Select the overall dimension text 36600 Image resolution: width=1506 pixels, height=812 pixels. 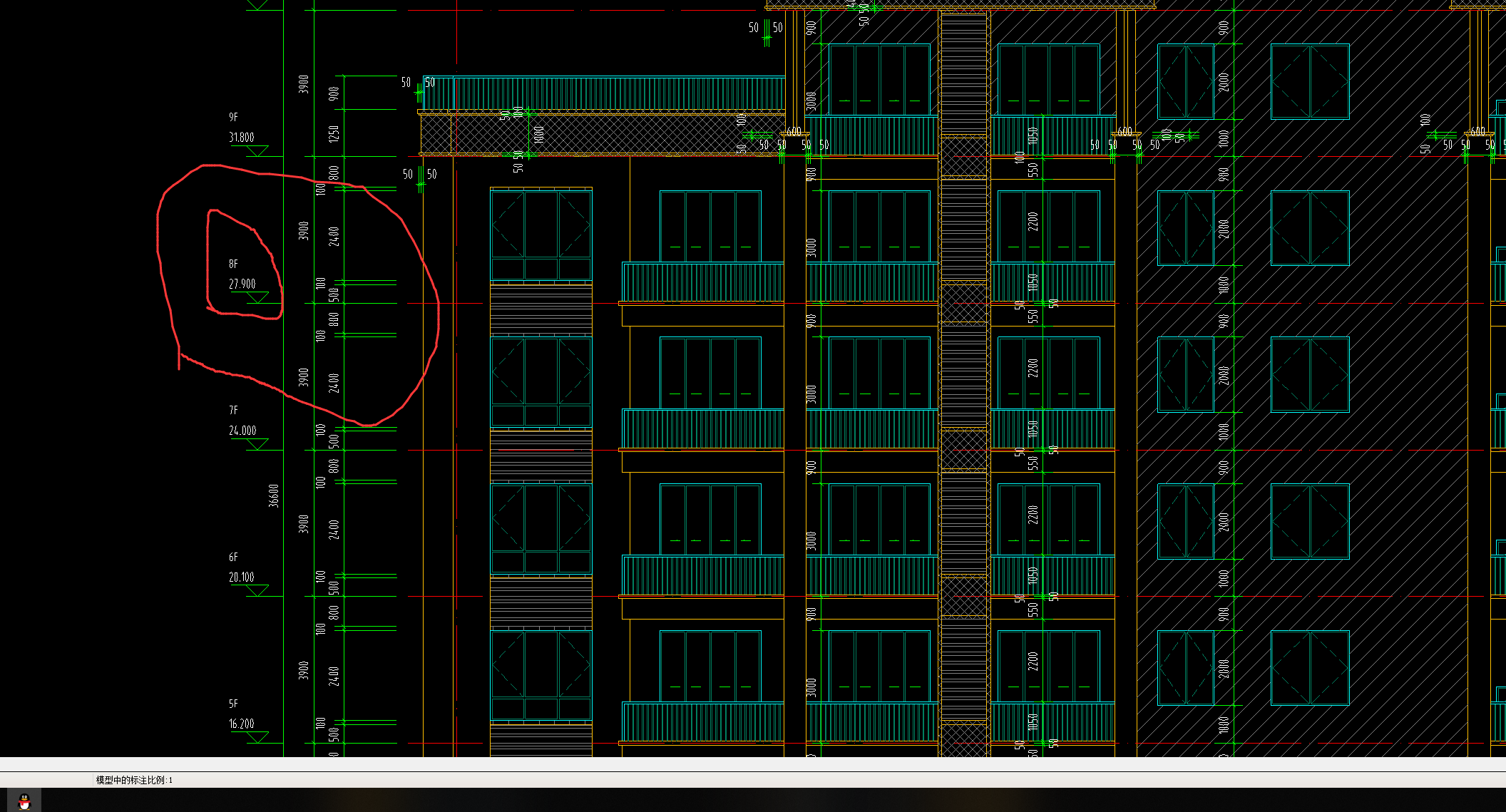click(x=274, y=495)
